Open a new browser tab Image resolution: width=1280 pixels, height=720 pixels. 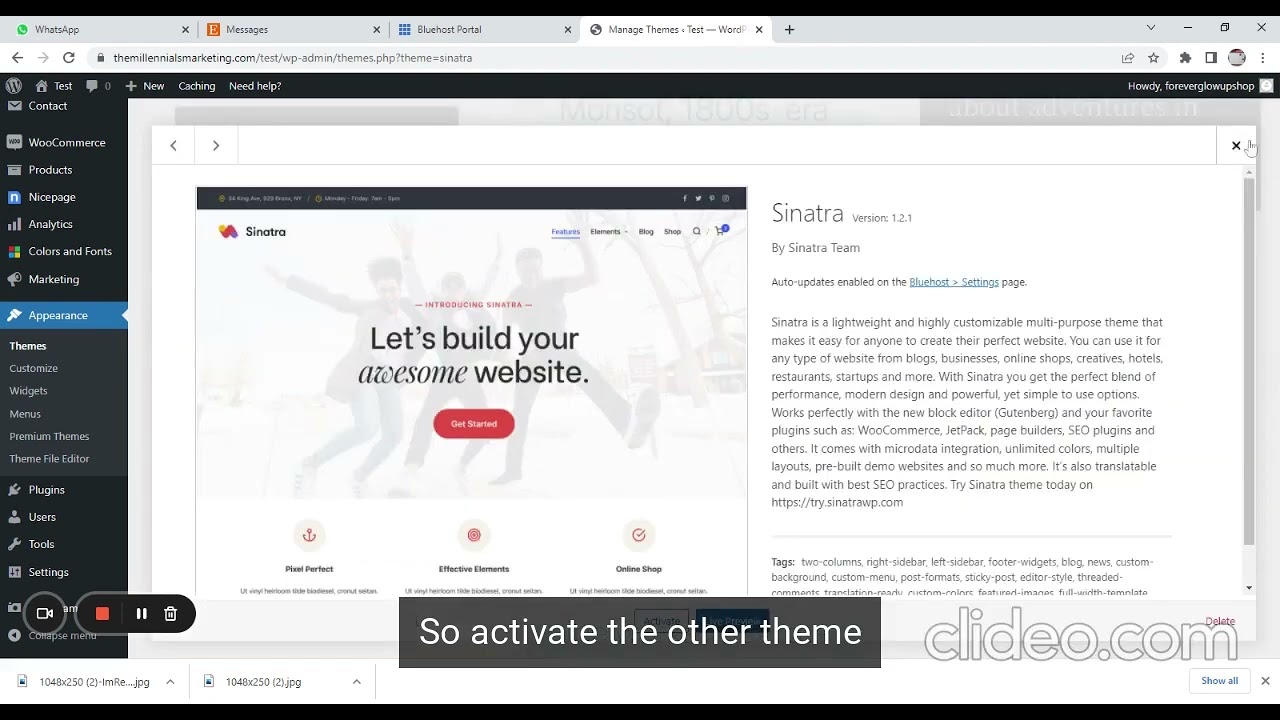pos(789,30)
